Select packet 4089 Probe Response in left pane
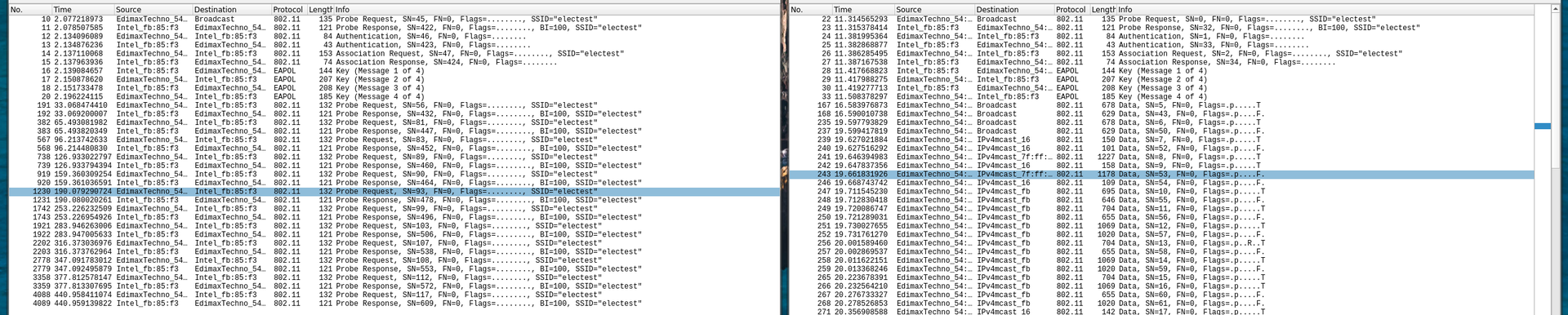 pos(393,304)
